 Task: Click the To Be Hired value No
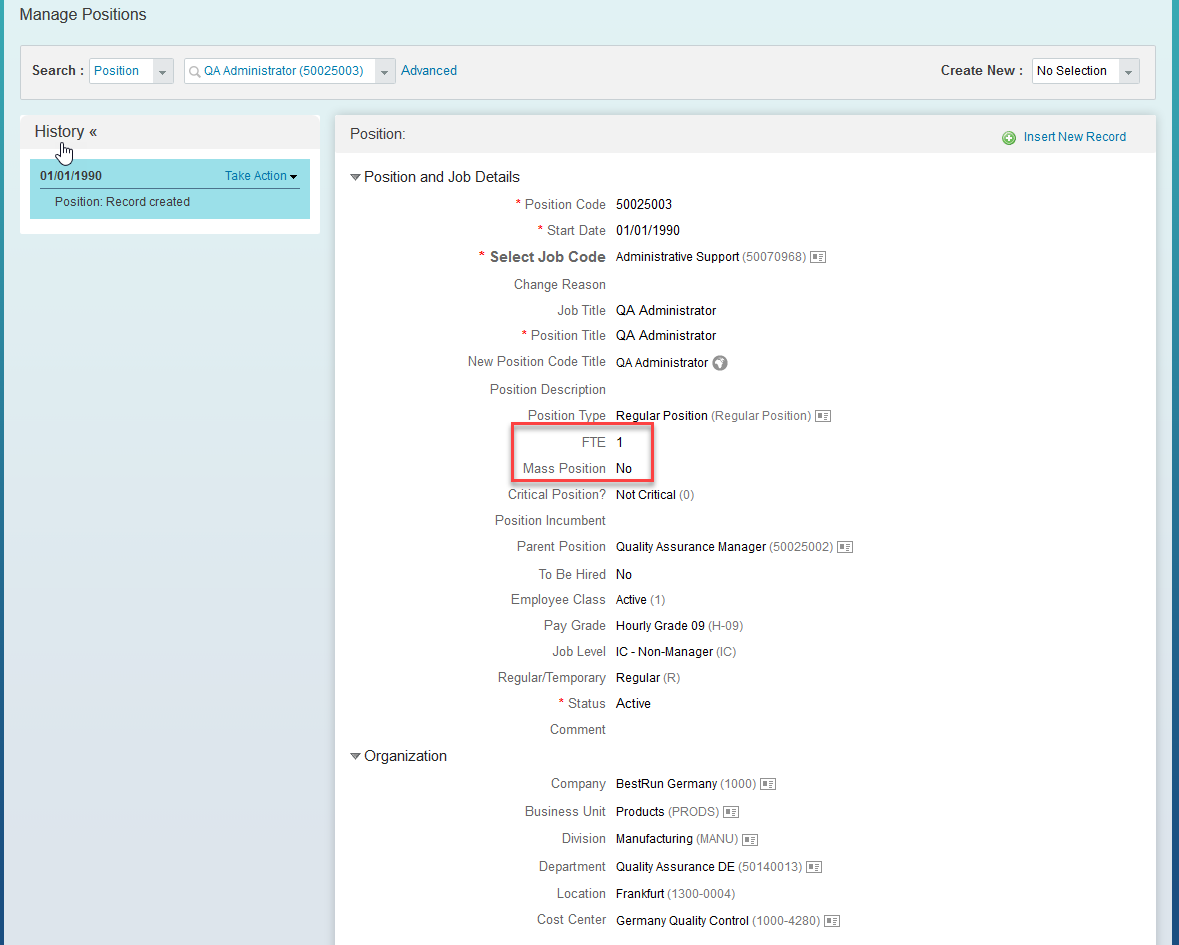pyautogui.click(x=624, y=574)
